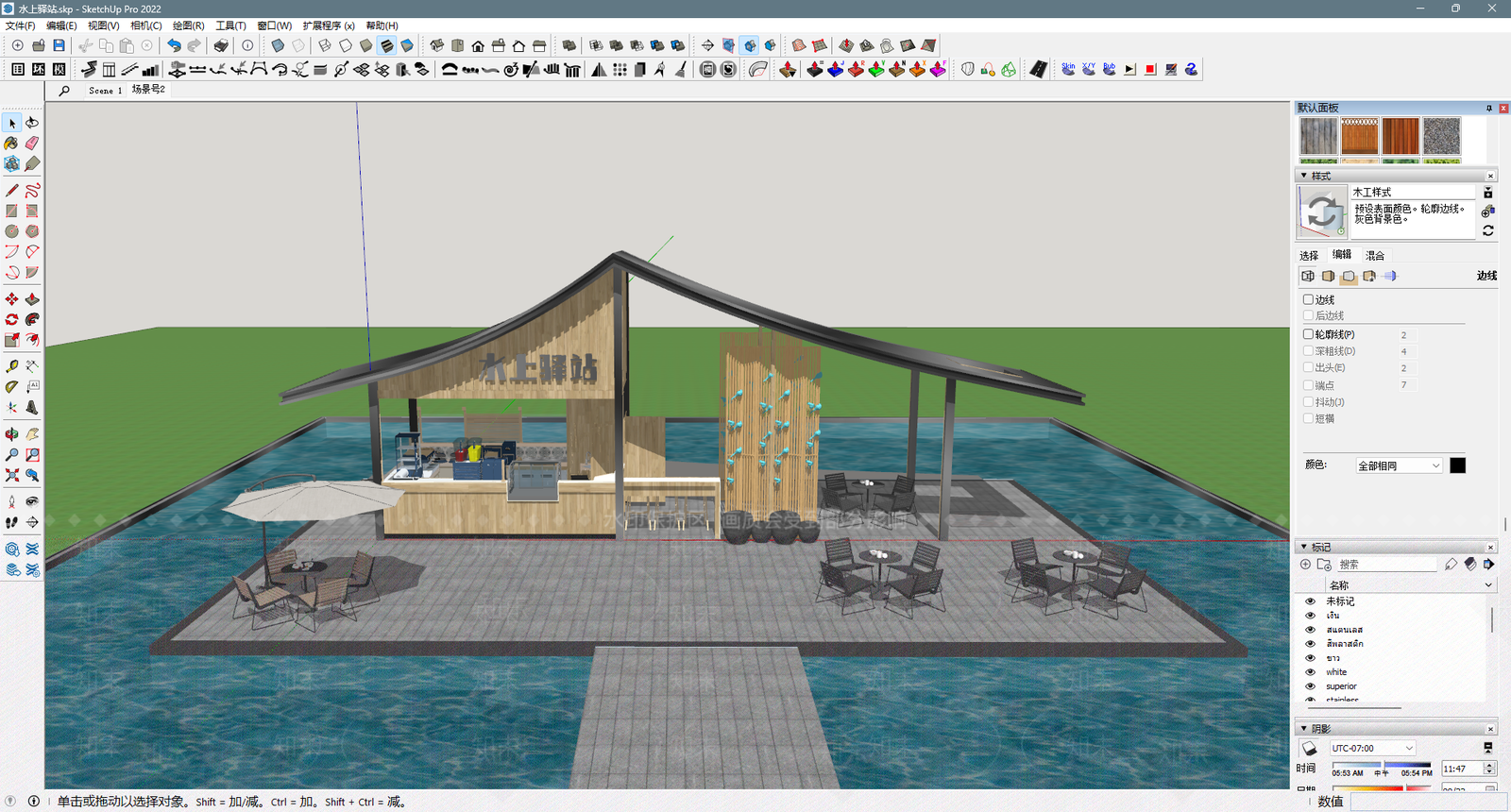Toggle visibility of 未标记 tag
This screenshot has width=1511, height=812.
pos(1310,601)
